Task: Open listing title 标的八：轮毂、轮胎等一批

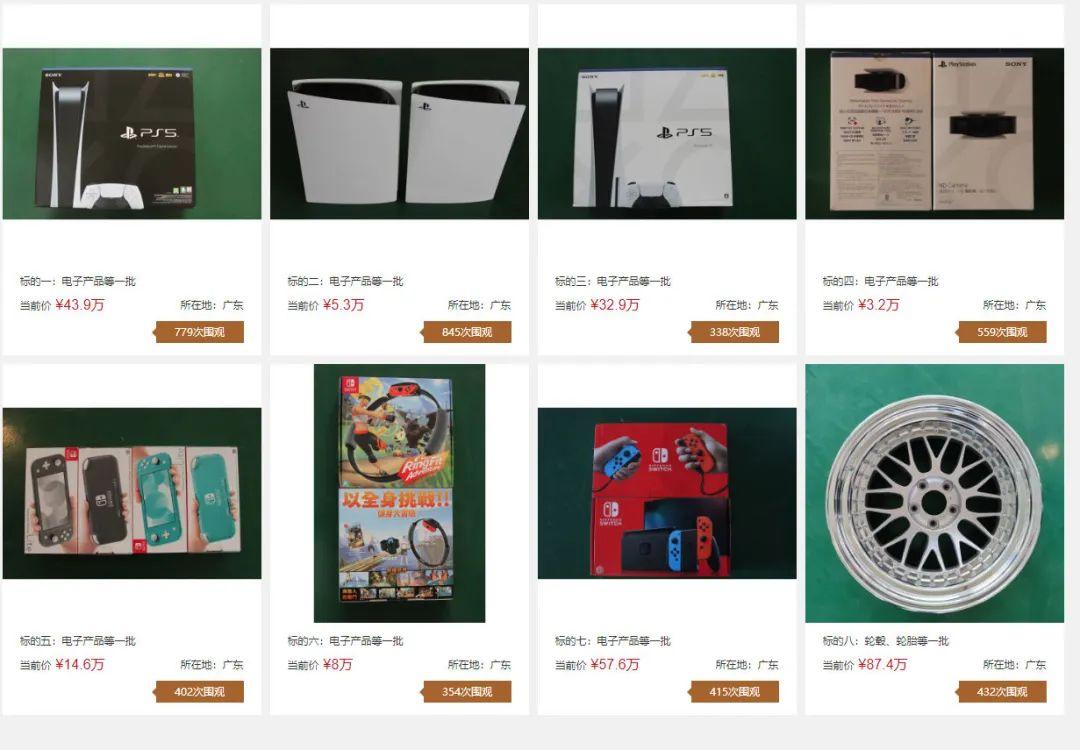Action: (x=886, y=640)
